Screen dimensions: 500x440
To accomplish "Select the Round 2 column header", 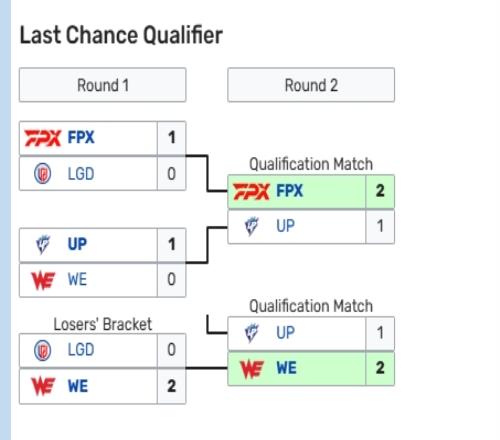I will click(x=311, y=85).
